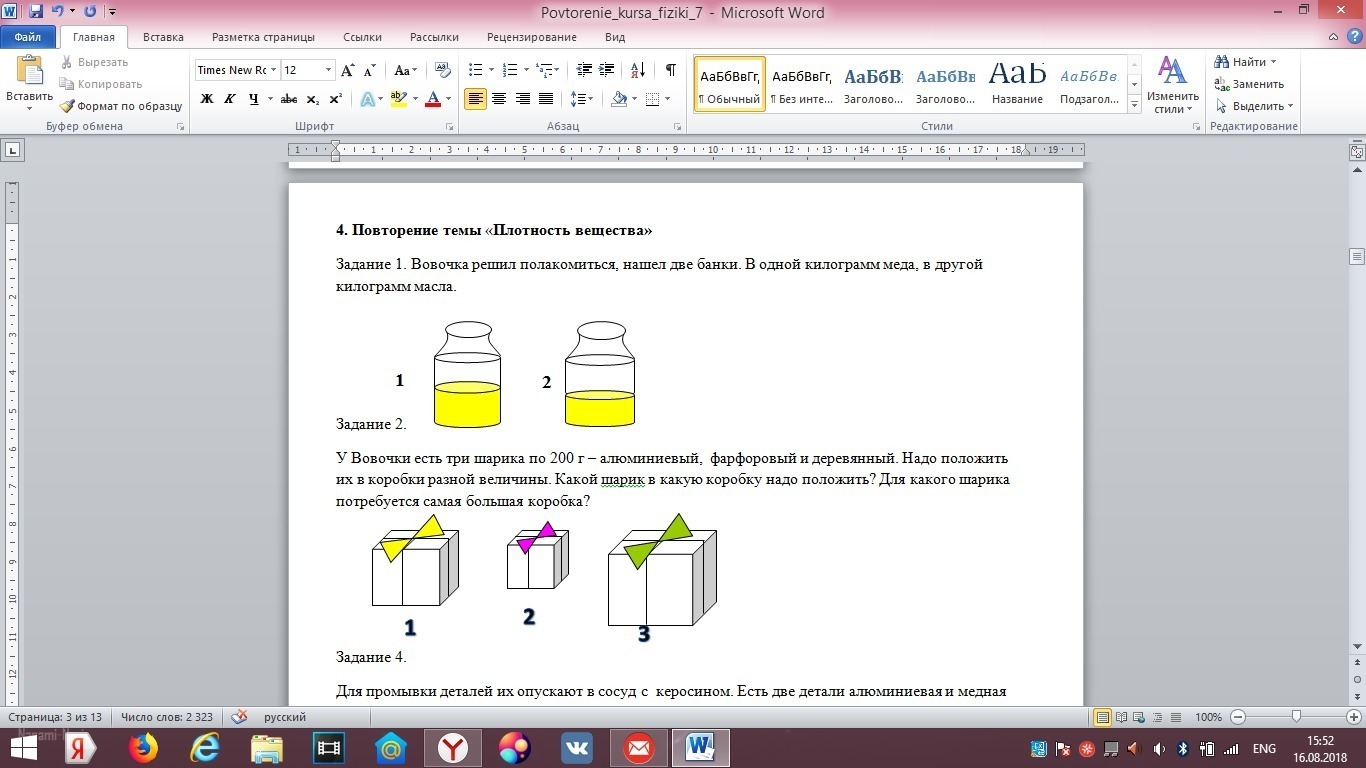This screenshot has width=1366, height=768.
Task: Click the sort text icon
Action: 637,70
